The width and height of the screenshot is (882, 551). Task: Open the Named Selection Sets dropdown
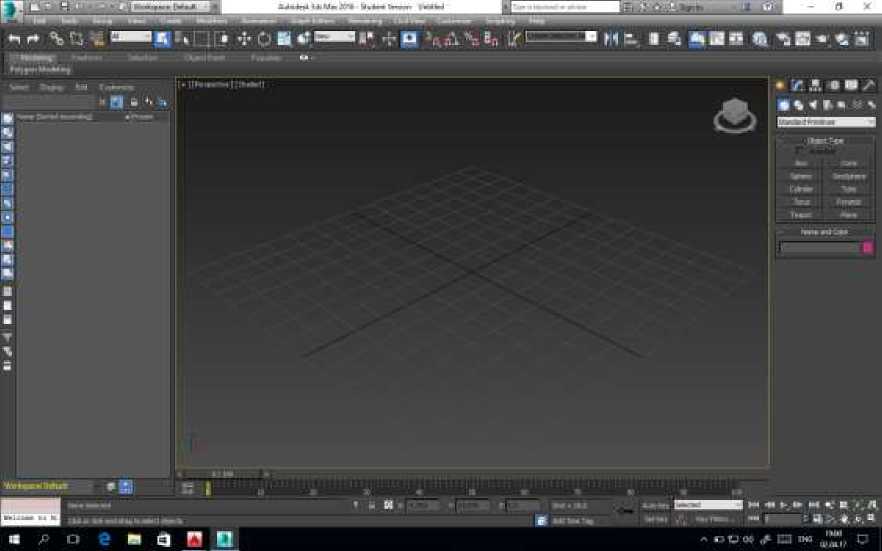(561, 37)
